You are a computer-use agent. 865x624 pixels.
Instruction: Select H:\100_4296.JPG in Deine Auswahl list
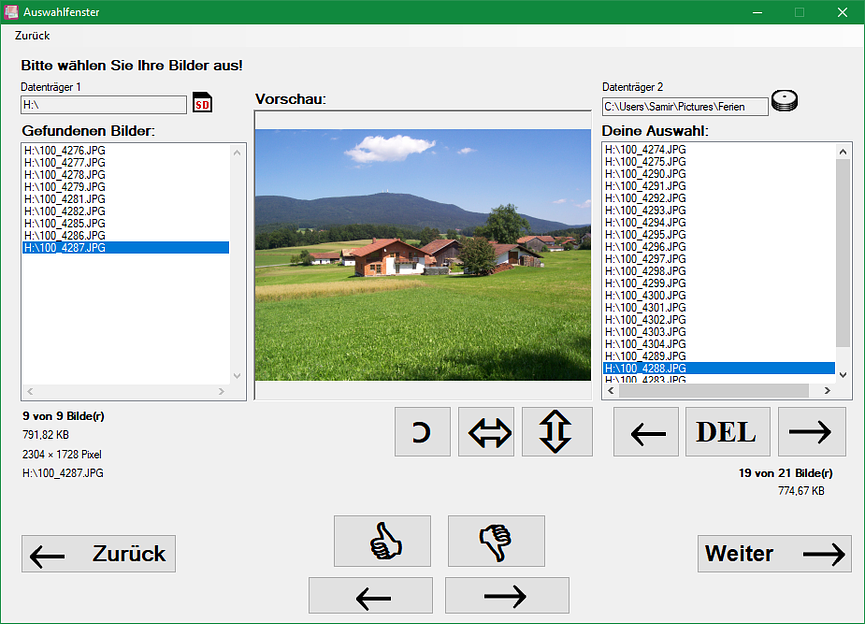[x=646, y=247]
